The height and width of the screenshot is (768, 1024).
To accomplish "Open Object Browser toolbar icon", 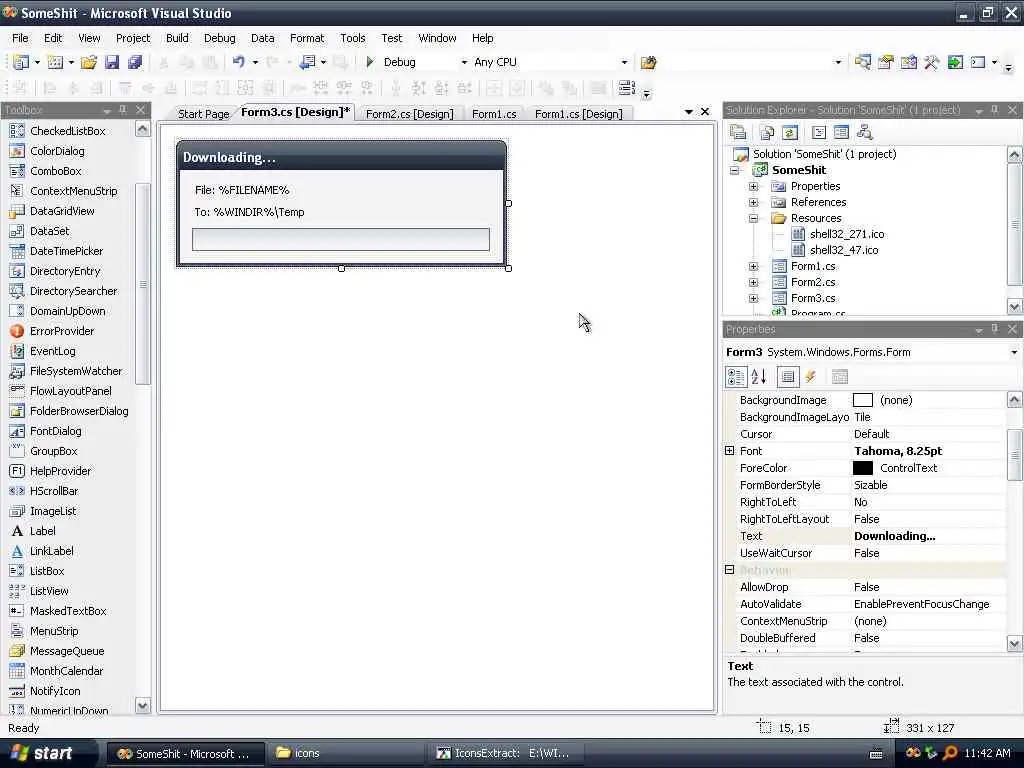I will click(x=908, y=62).
